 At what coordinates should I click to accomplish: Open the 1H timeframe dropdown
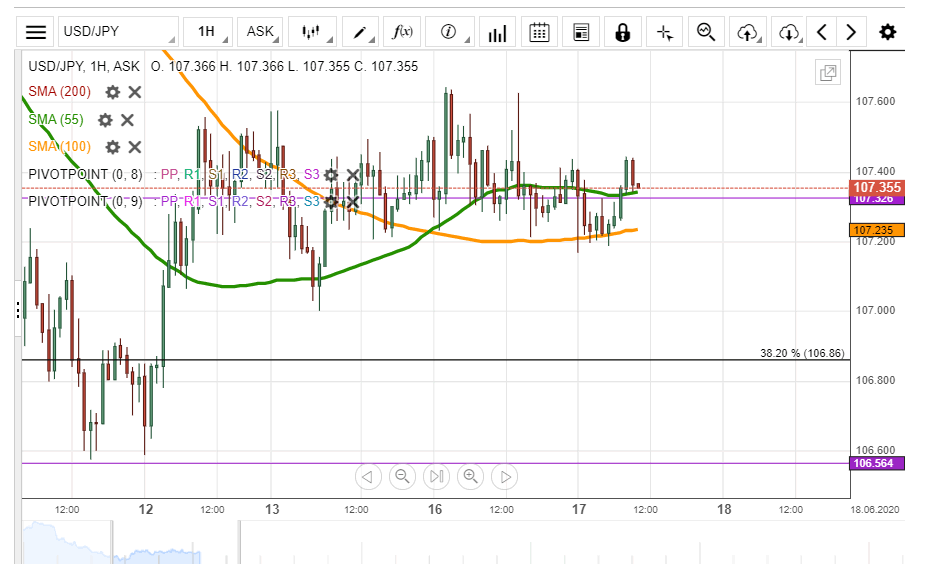207,32
